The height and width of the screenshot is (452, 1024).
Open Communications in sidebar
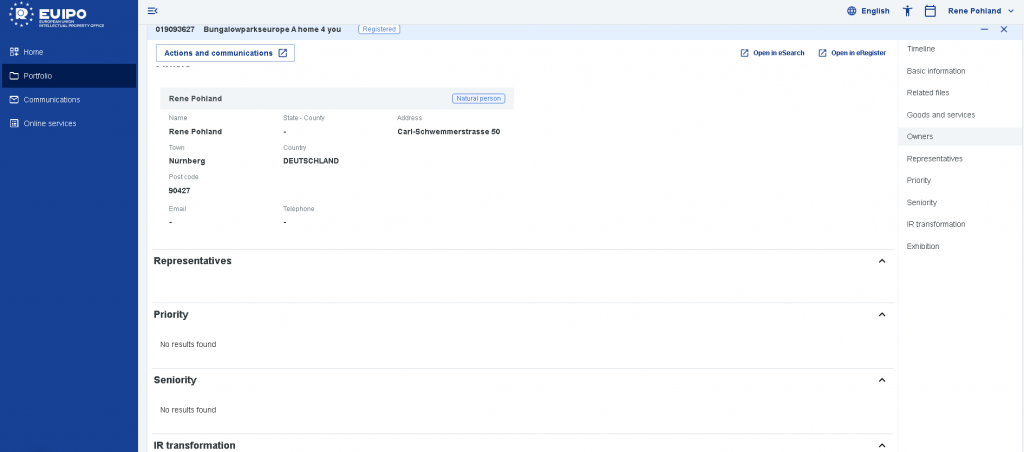pyautogui.click(x=51, y=99)
